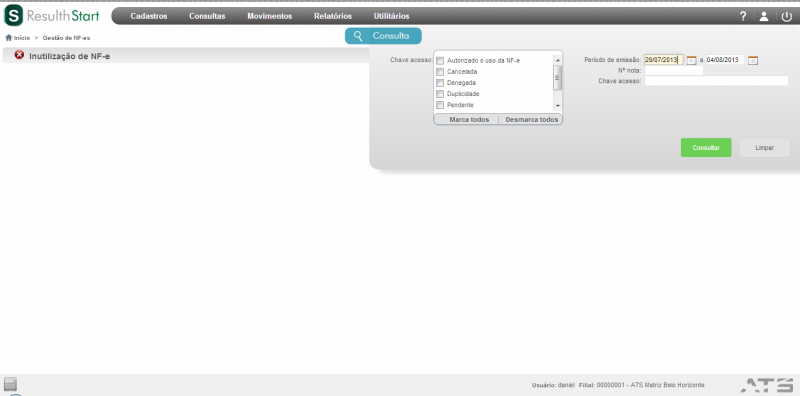Click the ResulthStart logo icon
Image resolution: width=800 pixels, height=396 pixels.
[13, 16]
